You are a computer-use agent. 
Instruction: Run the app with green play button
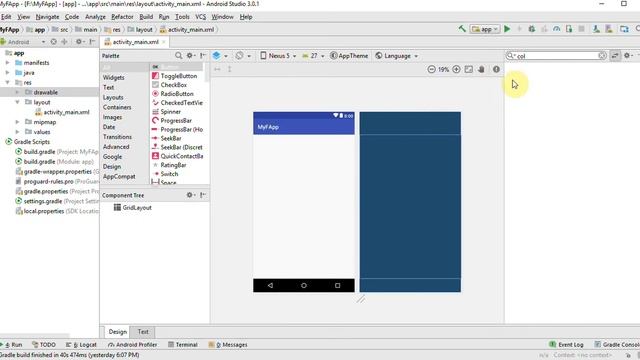pos(507,29)
